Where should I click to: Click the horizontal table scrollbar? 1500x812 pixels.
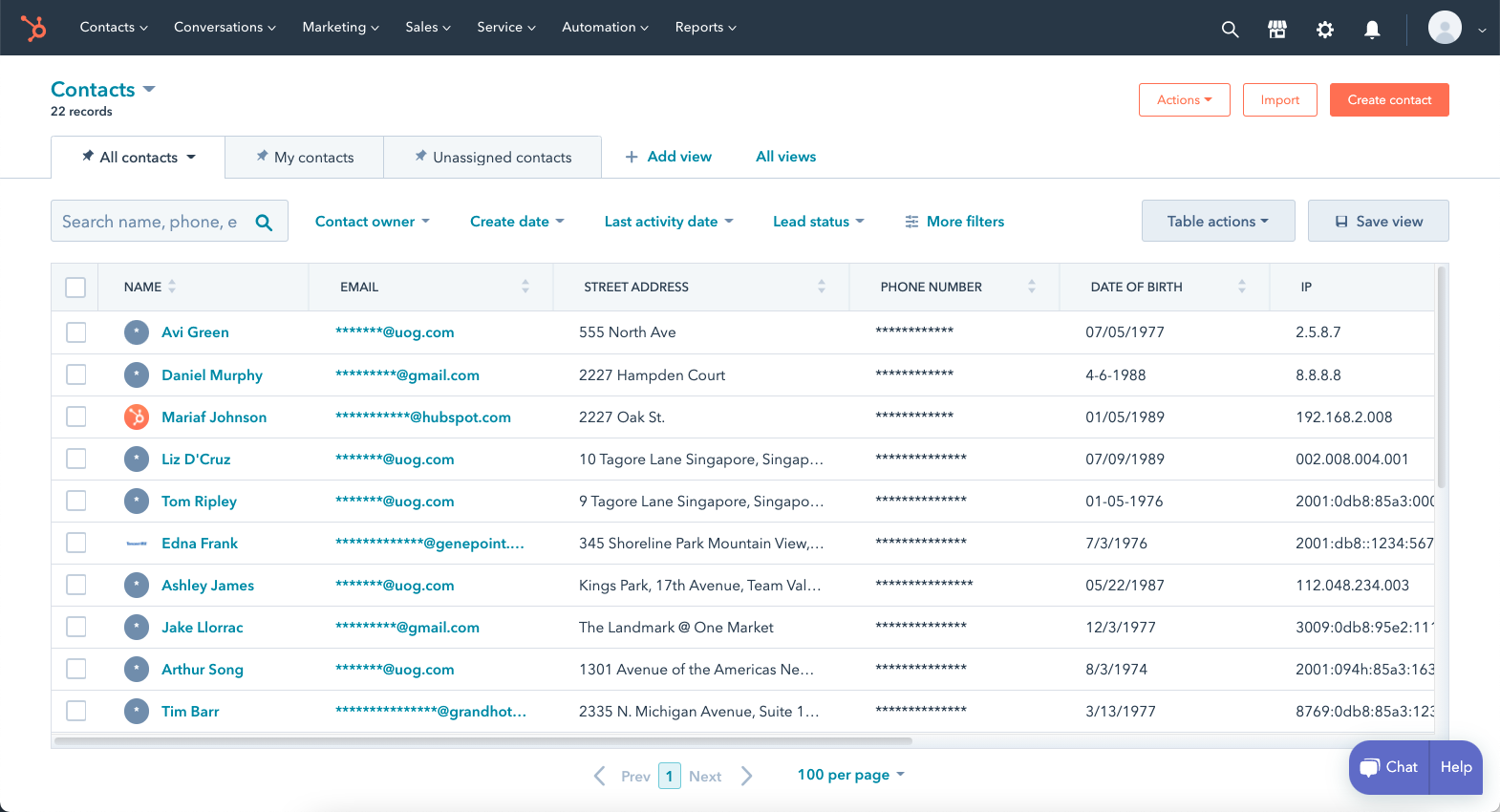click(x=483, y=740)
